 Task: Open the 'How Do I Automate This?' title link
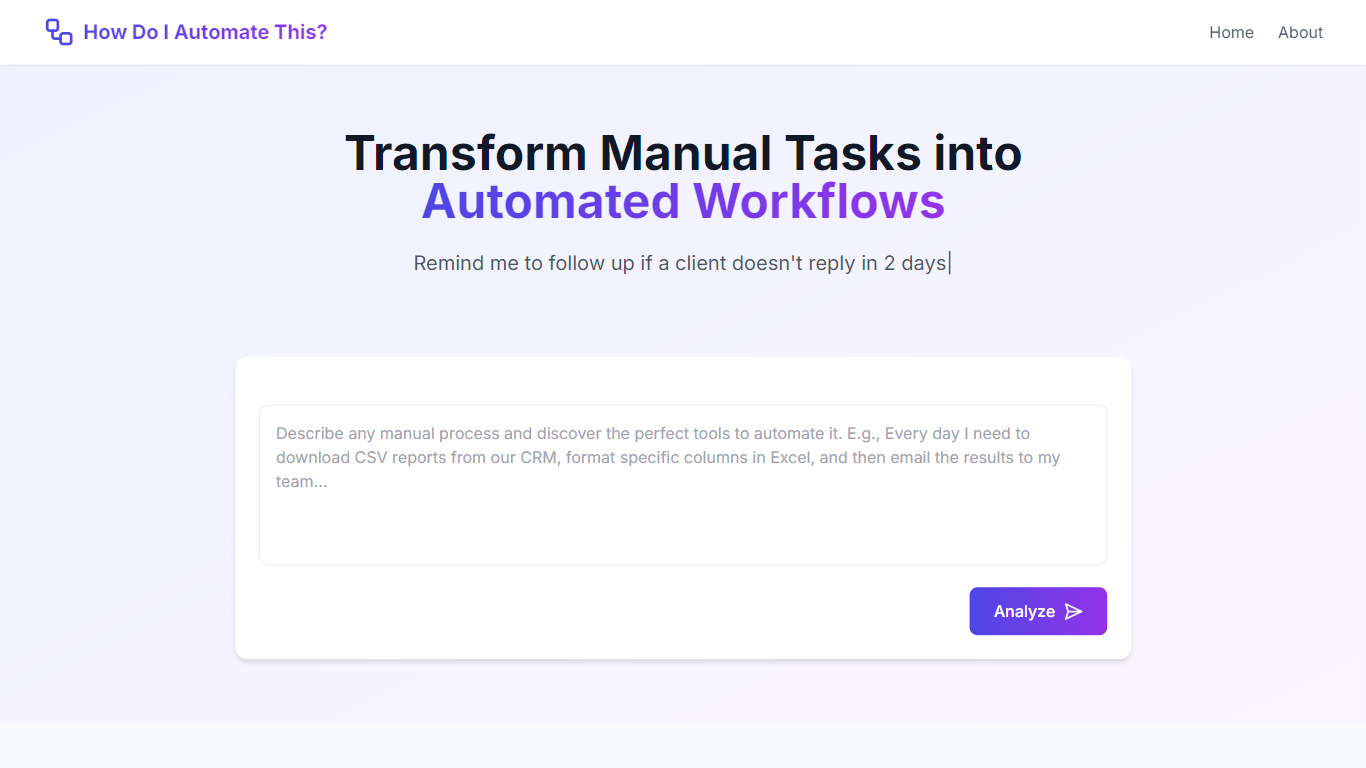coord(205,32)
